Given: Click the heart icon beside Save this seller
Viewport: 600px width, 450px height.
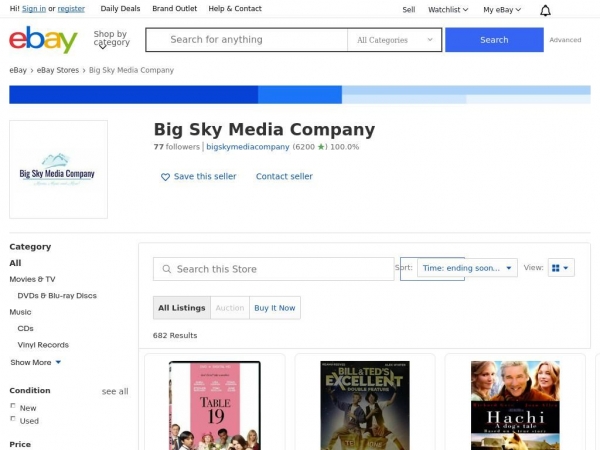Looking at the screenshot, I should pos(165,177).
